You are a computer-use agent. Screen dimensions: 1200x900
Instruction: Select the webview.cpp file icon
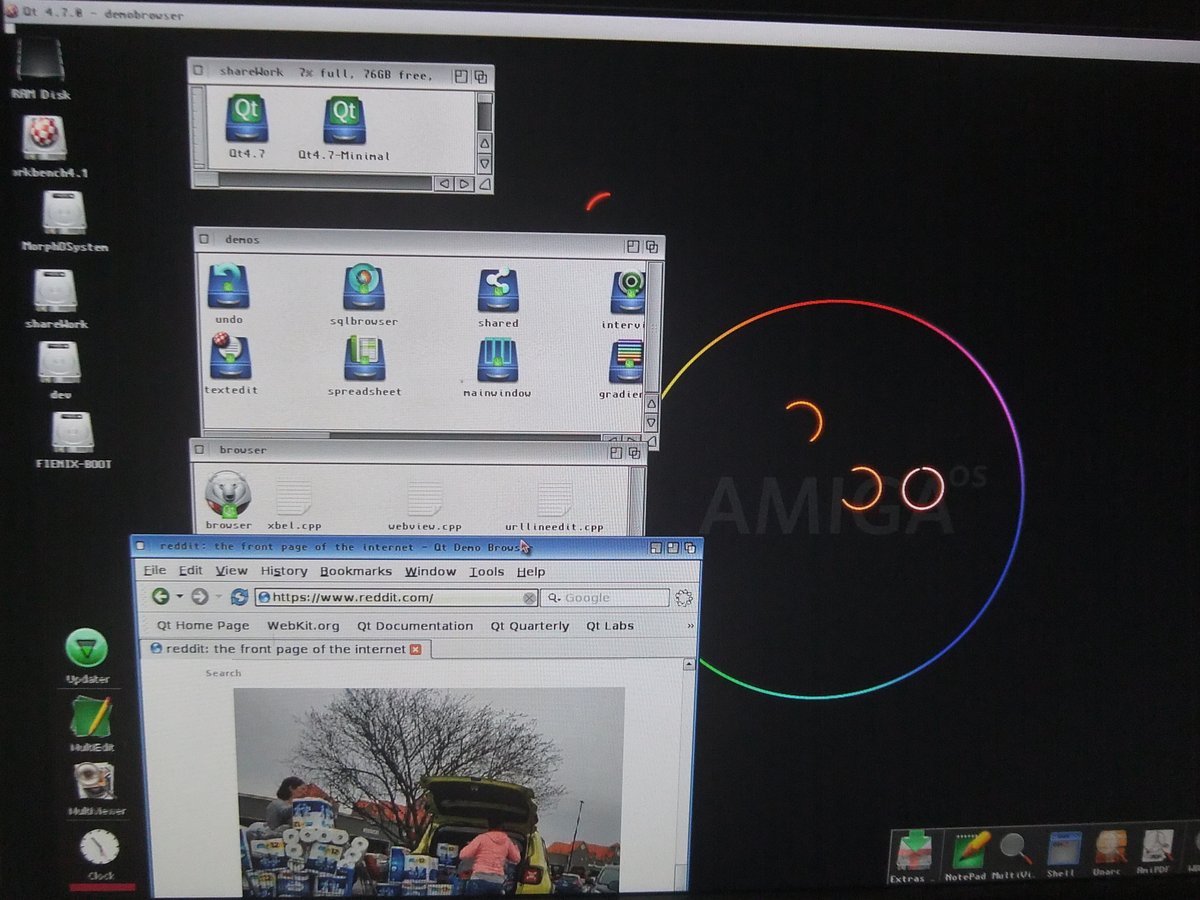pos(425,498)
